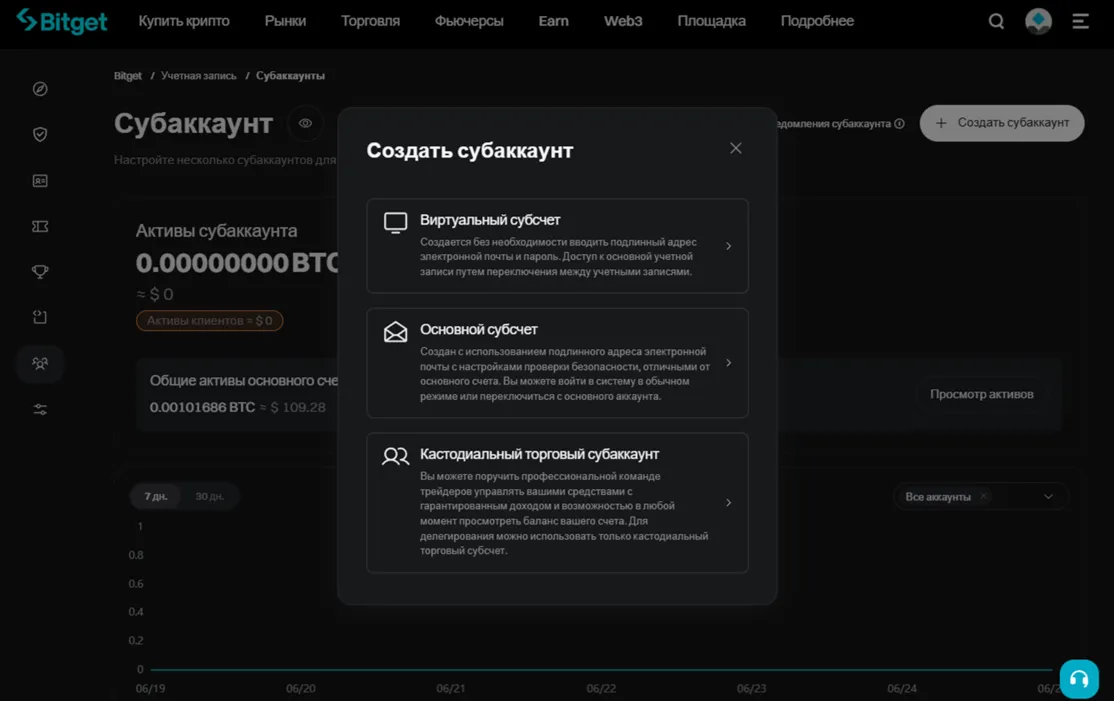This screenshot has width=1114, height=701.
Task: Open the preferences sliders icon in sidebar
Action: click(39, 408)
